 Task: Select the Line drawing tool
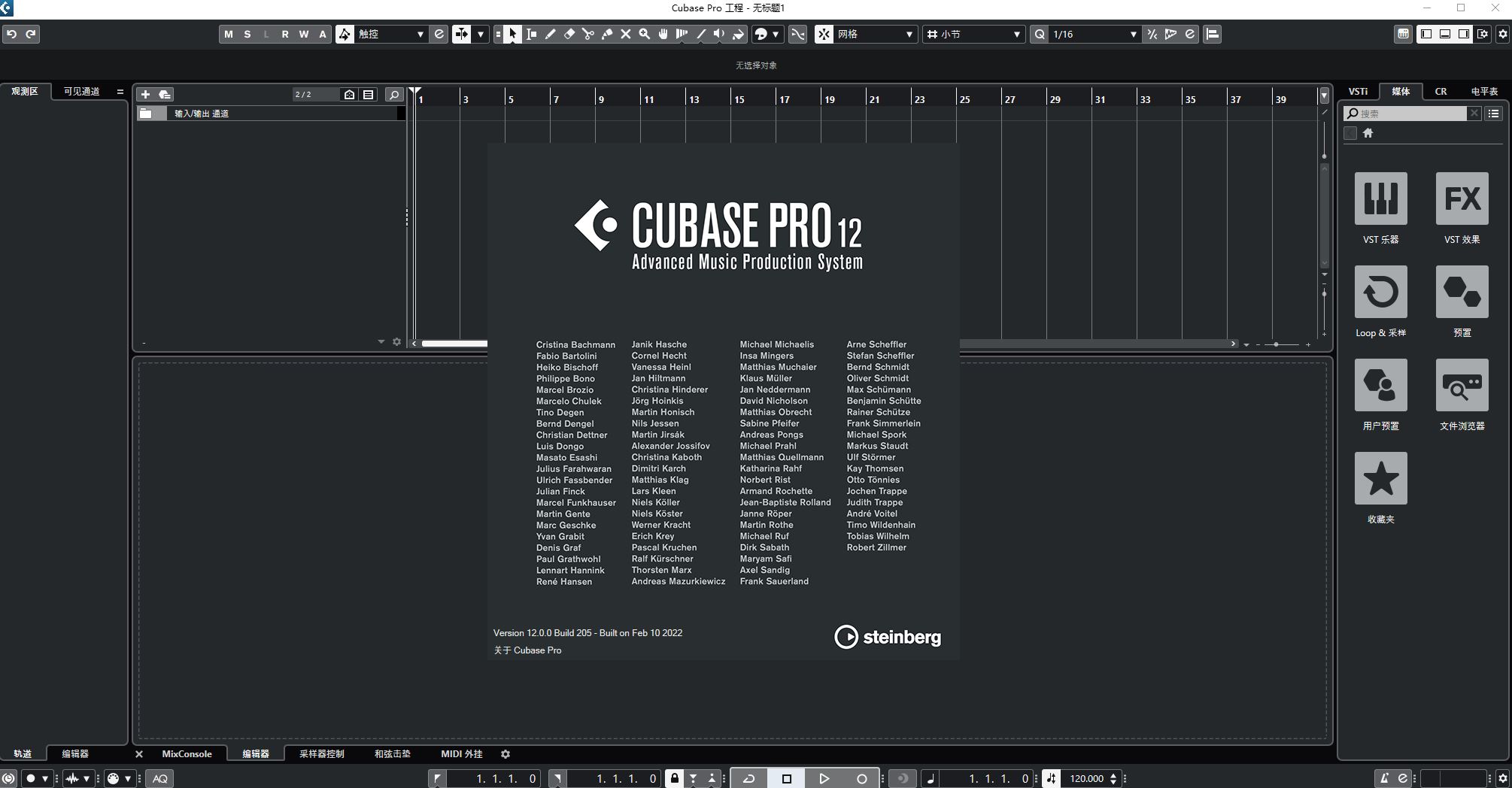click(x=700, y=34)
